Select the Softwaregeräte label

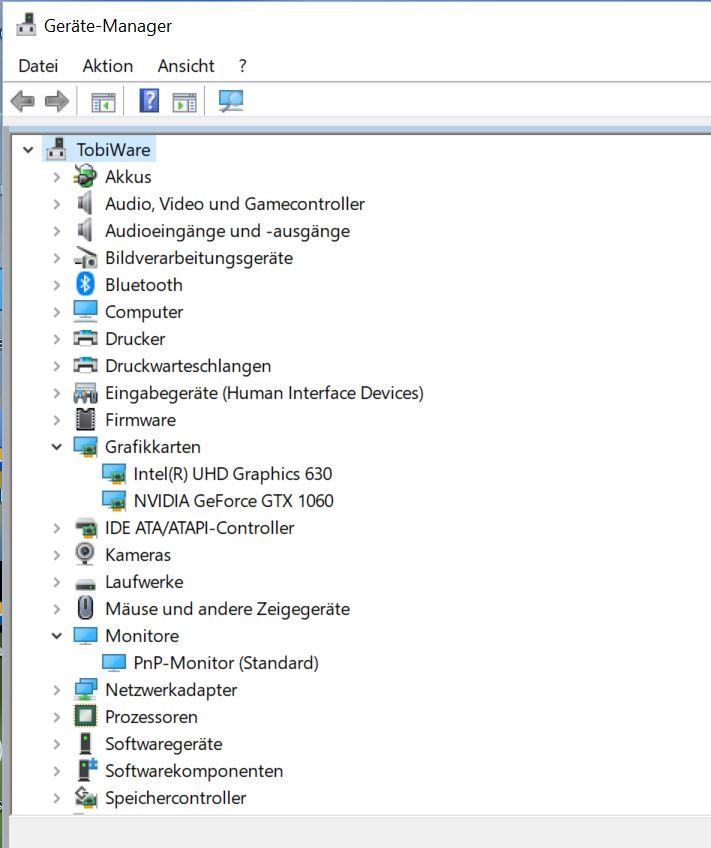coord(163,744)
